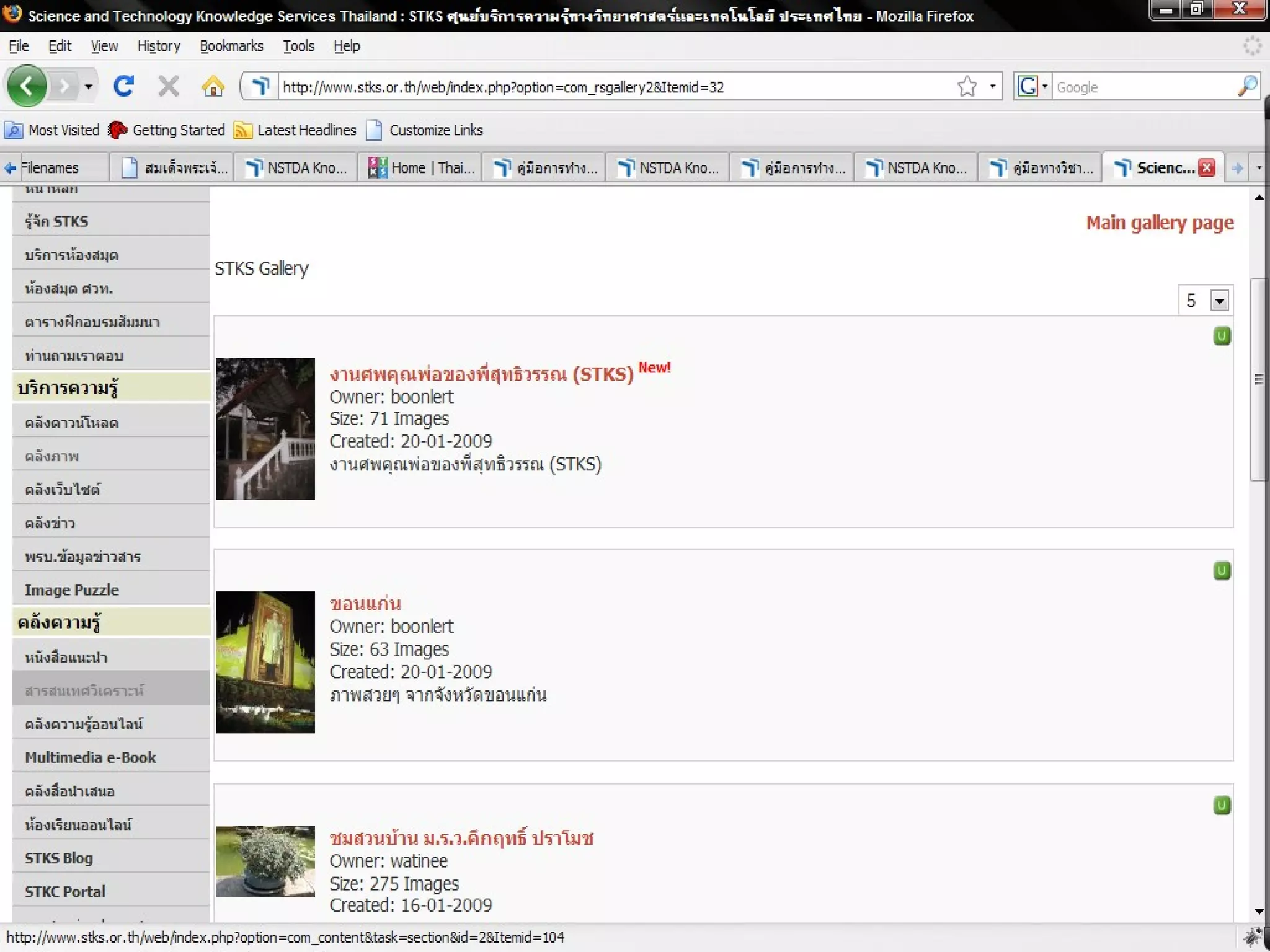The image size is (1270, 952).
Task: Open the recent pages history dropdown
Action: pyautogui.click(x=88, y=86)
